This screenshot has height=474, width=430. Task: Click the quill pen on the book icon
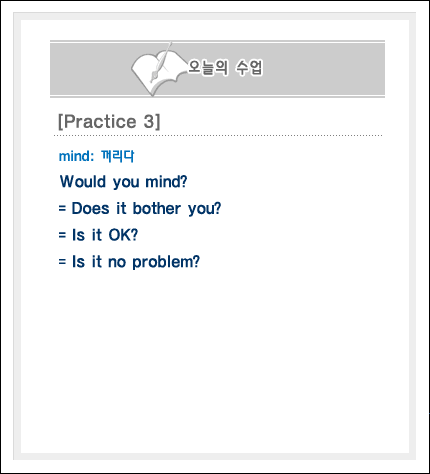pos(161,62)
